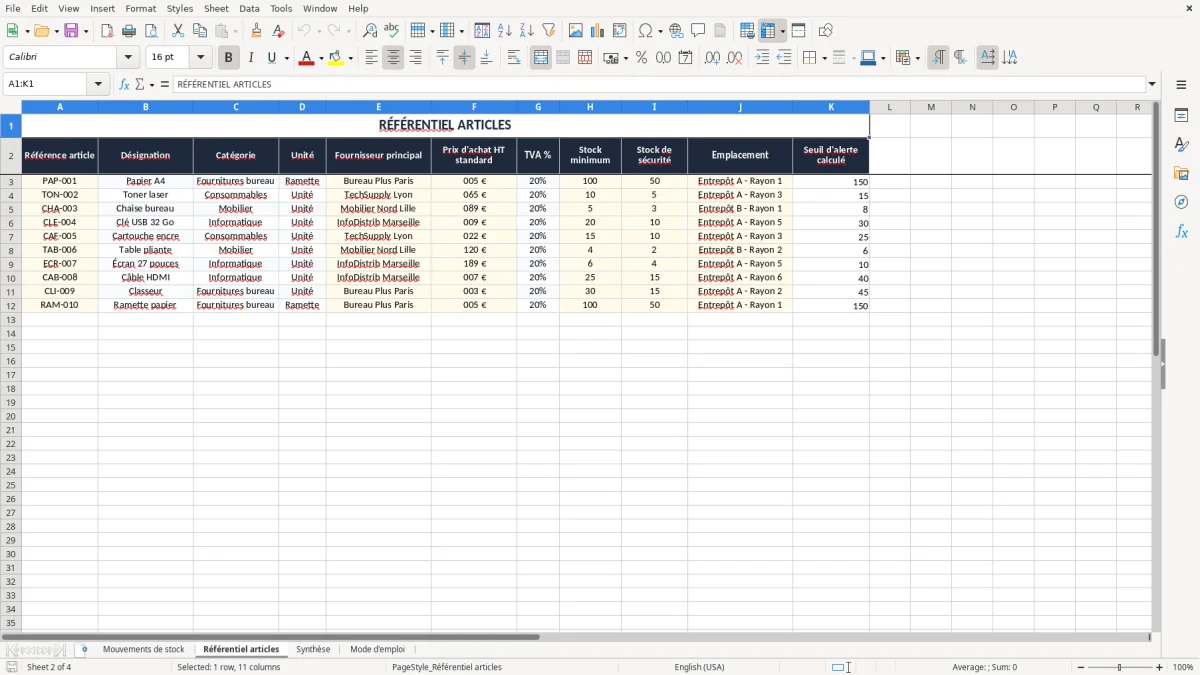
Task: Open the font name dropdown
Action: click(128, 58)
